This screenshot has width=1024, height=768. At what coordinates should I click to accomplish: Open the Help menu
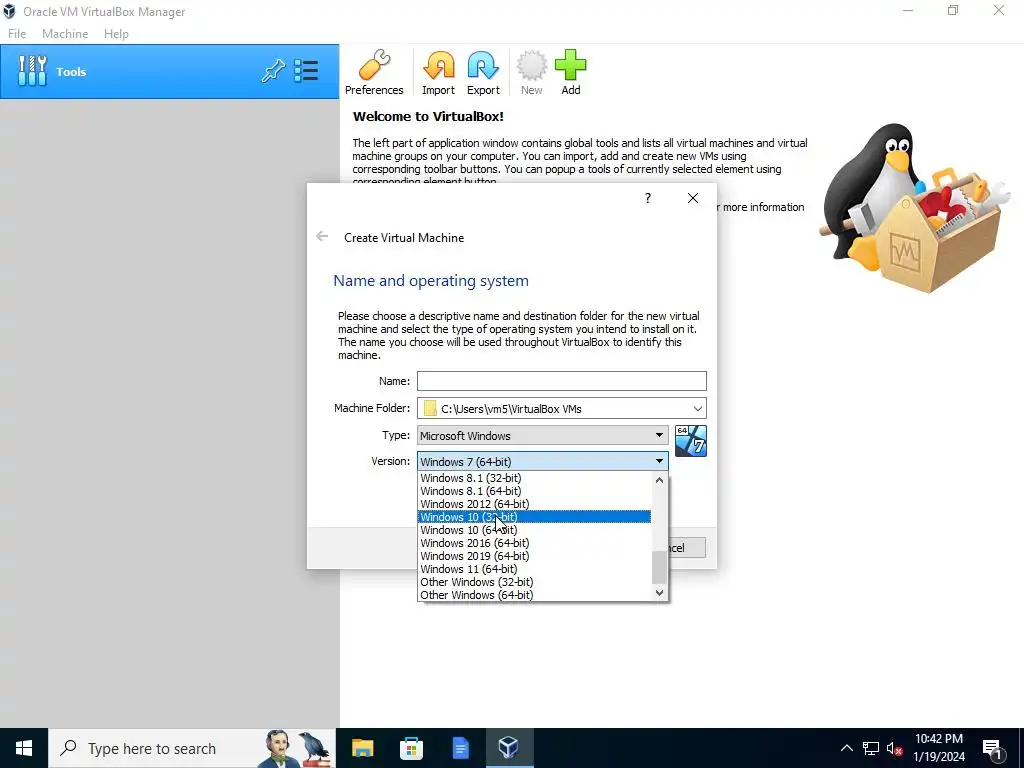click(116, 34)
